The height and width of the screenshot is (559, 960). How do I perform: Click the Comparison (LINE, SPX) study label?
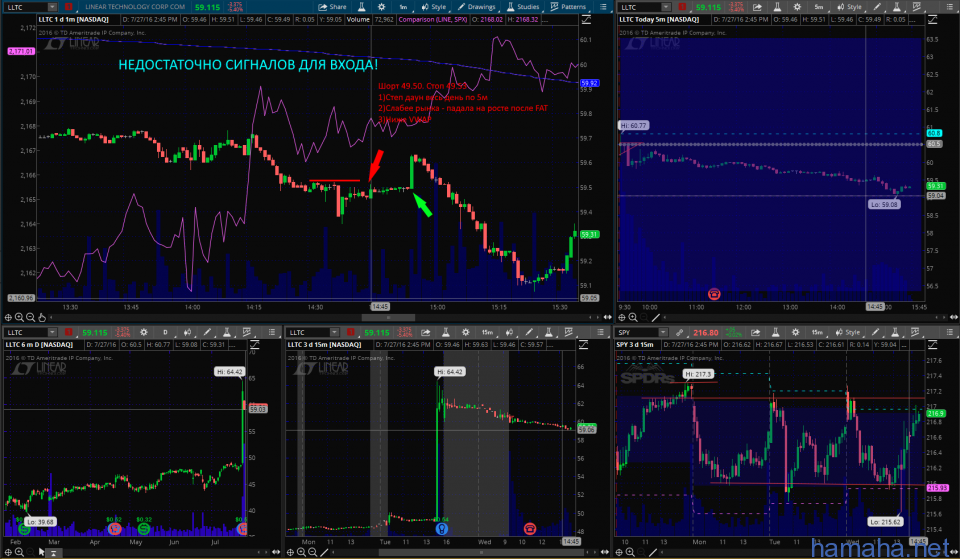point(433,20)
